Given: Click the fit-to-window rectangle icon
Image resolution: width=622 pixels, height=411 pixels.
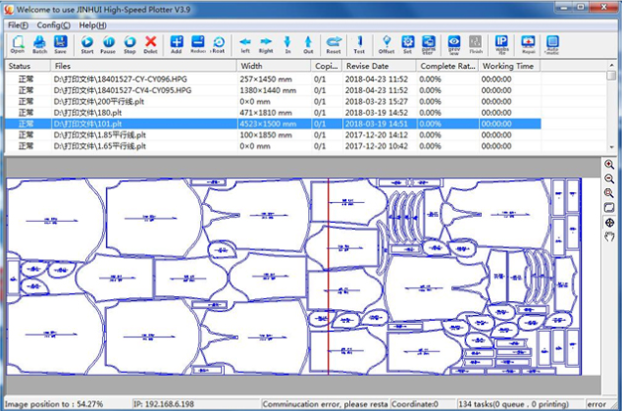Looking at the screenshot, I should click(609, 207).
